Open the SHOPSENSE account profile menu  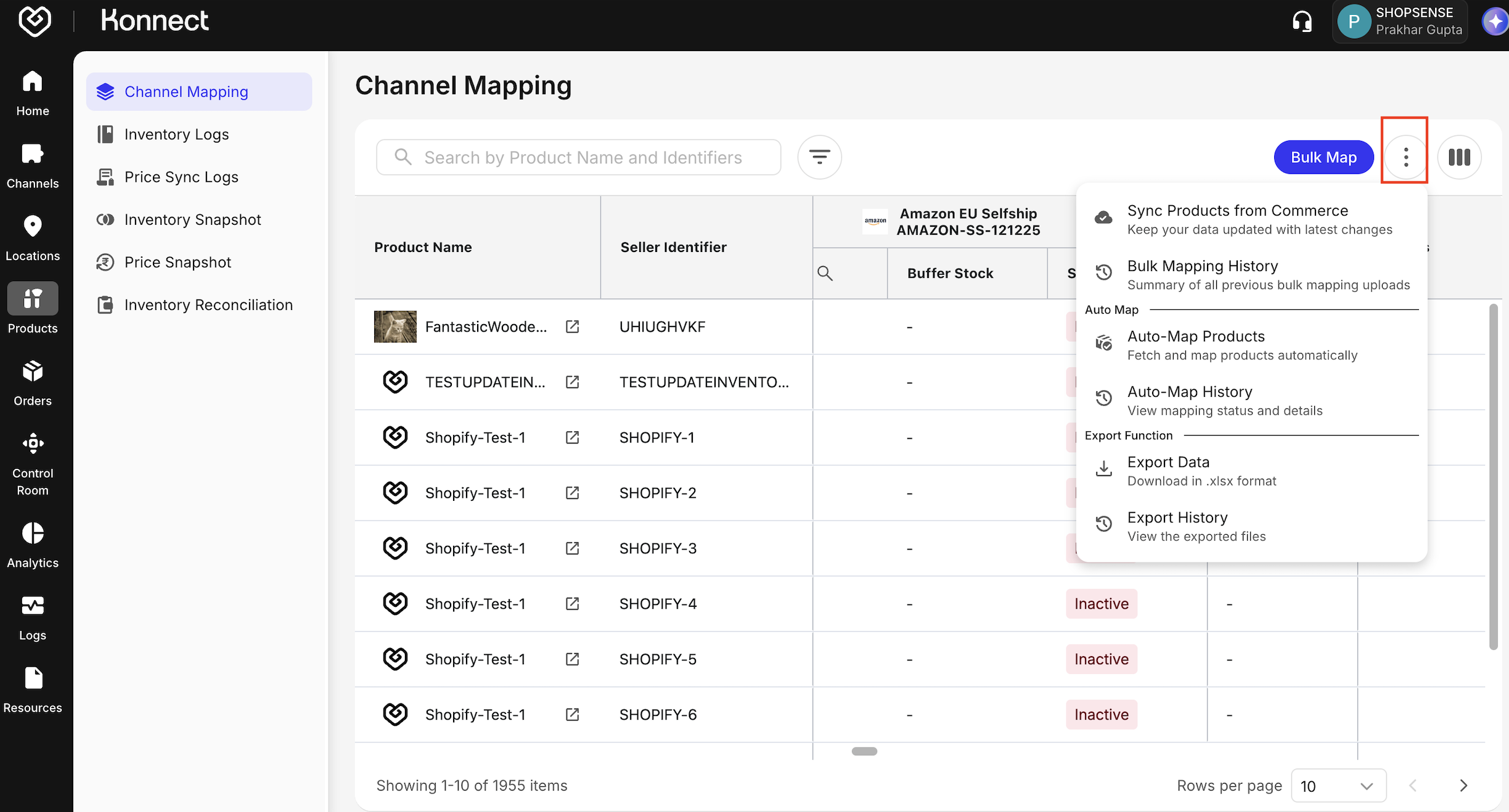coord(1400,22)
